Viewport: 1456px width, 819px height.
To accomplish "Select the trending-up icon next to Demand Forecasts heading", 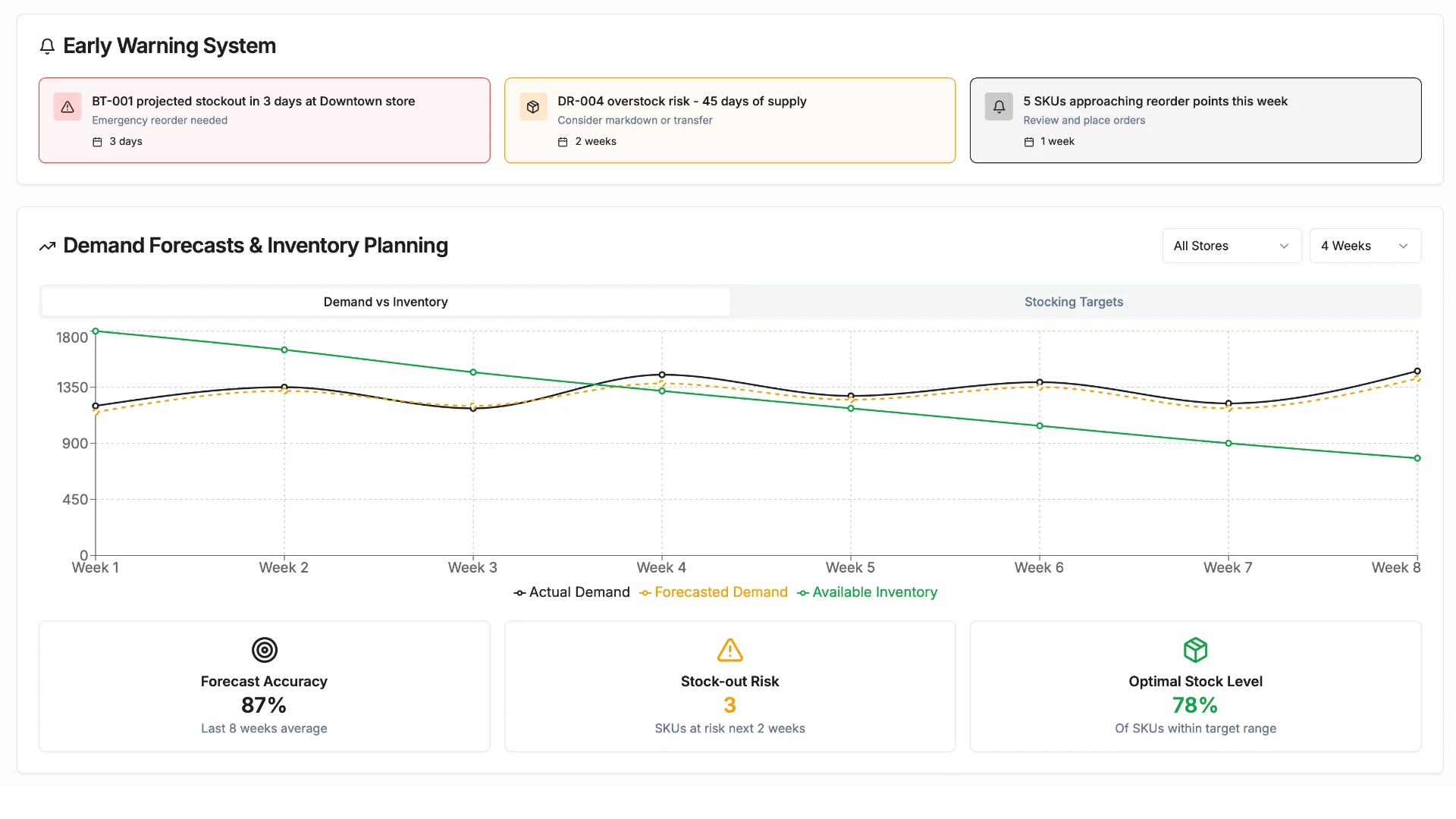I will (x=47, y=246).
